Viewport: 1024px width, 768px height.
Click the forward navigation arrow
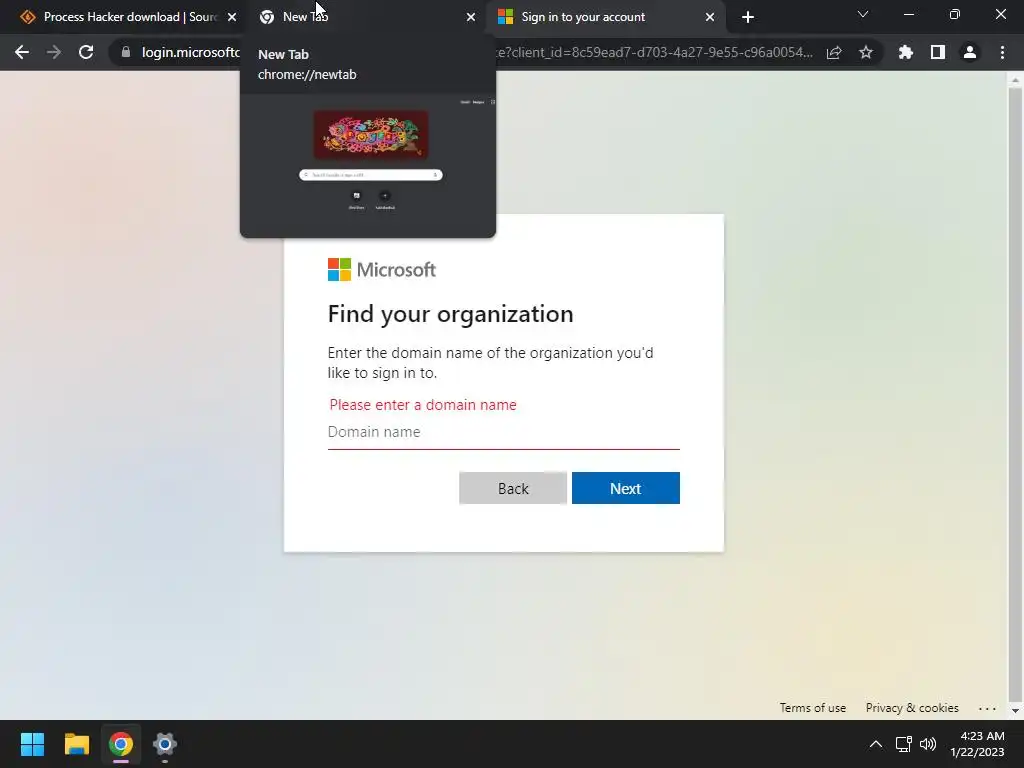pos(54,52)
